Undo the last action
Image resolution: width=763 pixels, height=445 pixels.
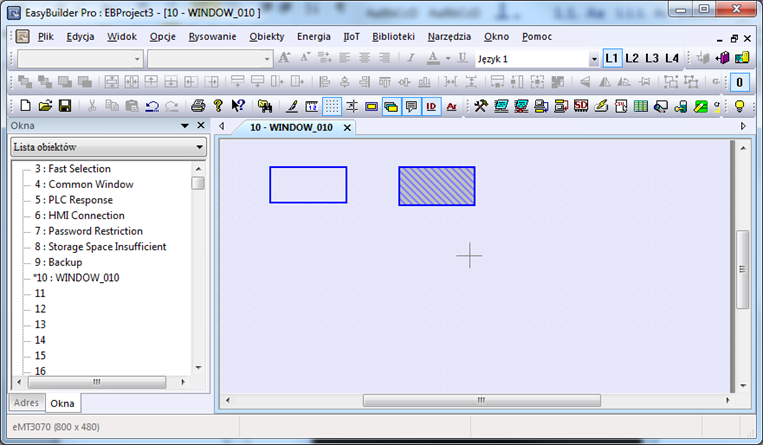152,106
